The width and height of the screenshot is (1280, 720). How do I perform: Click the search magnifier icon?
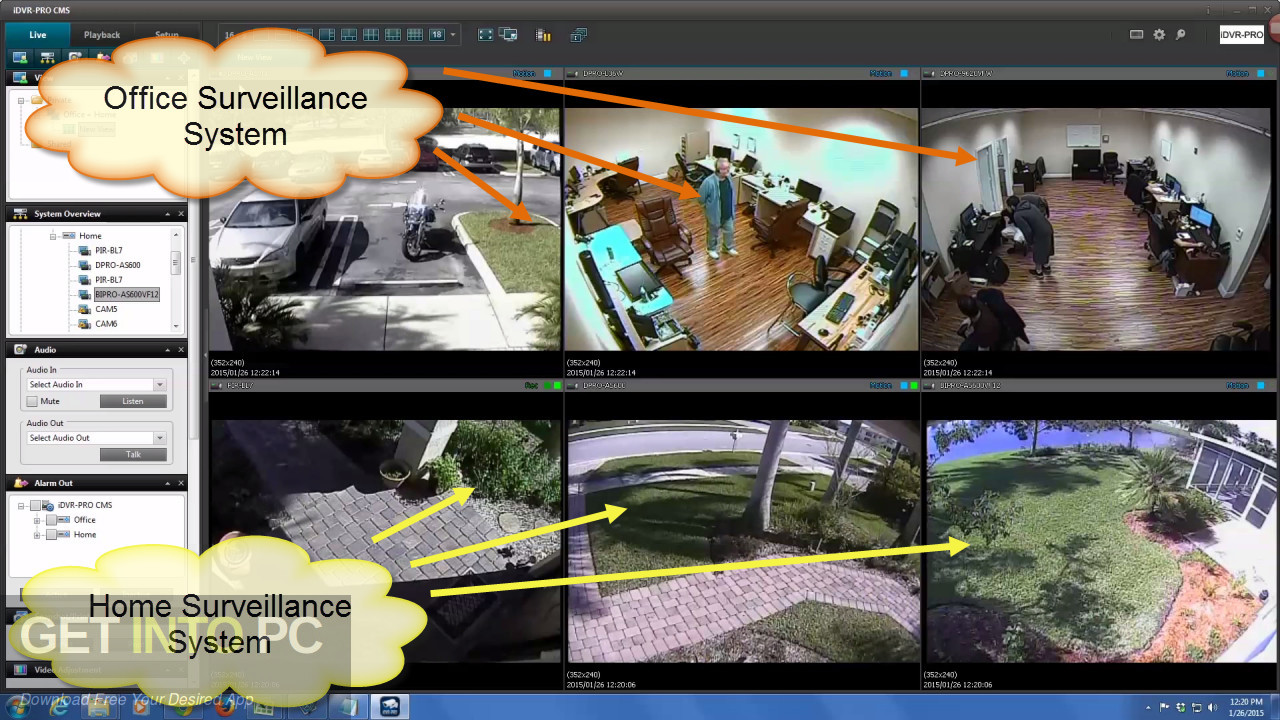click(x=1180, y=33)
